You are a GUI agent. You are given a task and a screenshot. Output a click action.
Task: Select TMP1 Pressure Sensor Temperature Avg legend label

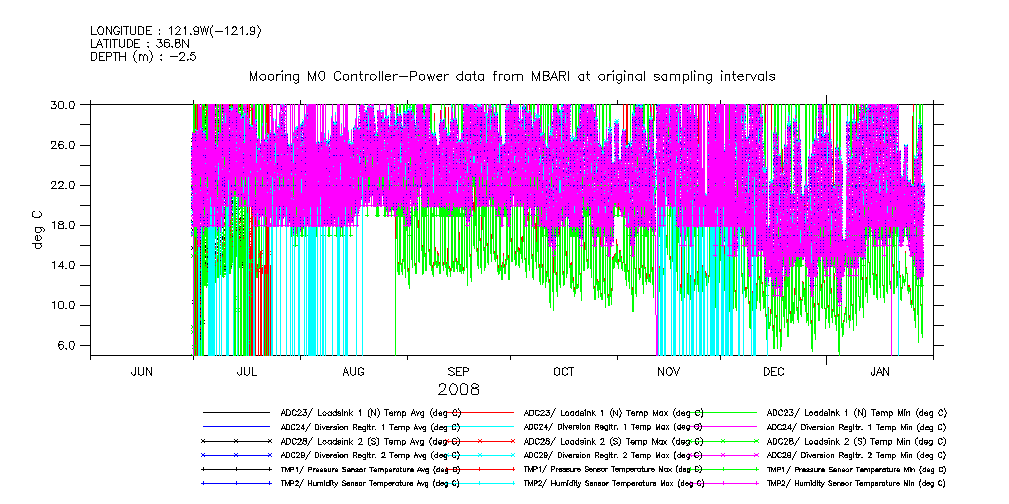click(370, 469)
